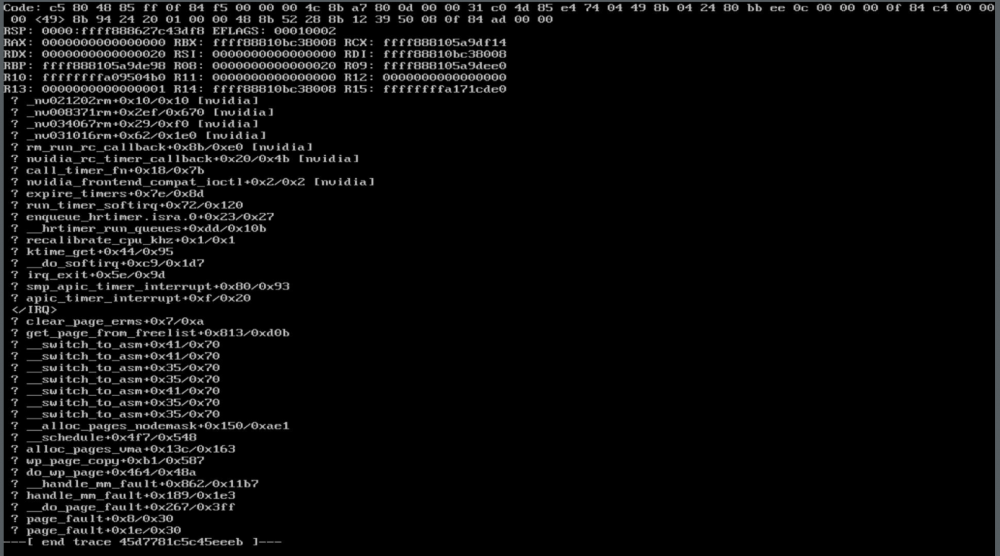This screenshot has width=1000, height=556.
Task: Click the _nv034067rm+0x29/0xf0 trace line
Action: coord(135,124)
